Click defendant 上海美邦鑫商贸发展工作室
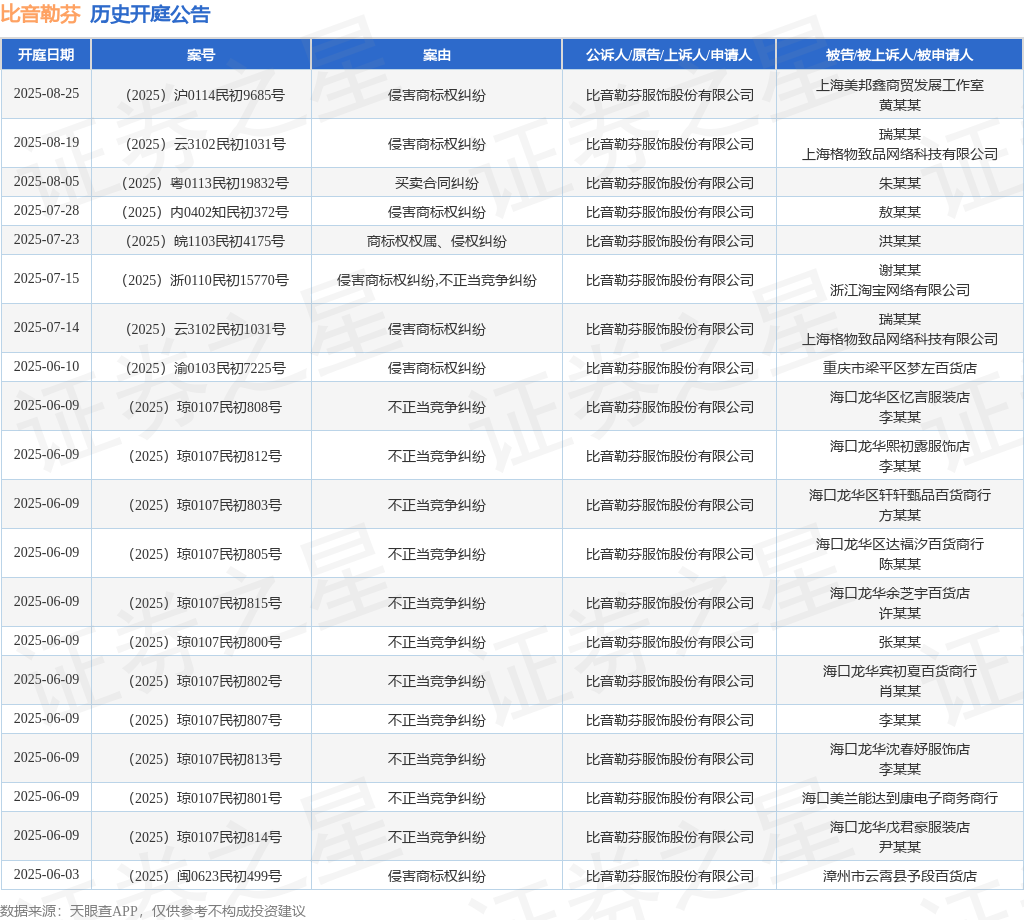 tap(900, 86)
